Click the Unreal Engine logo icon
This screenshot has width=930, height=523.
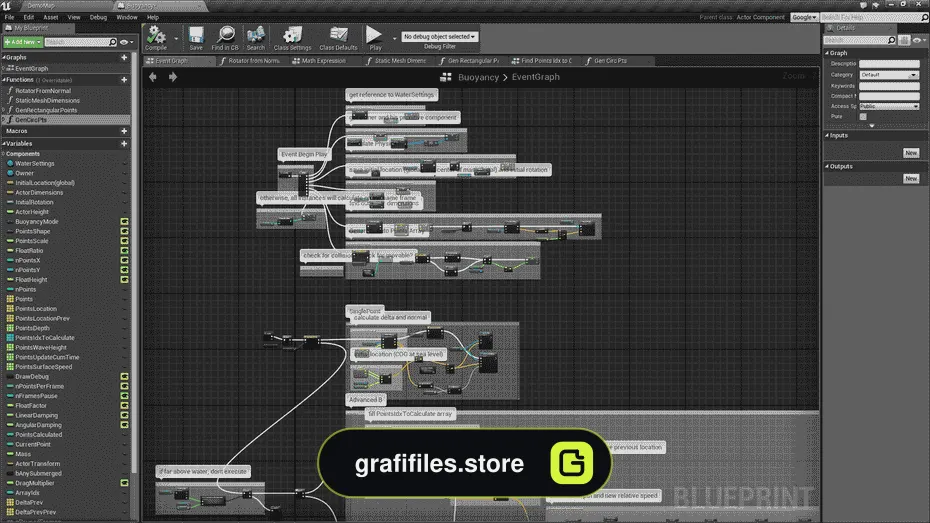click(6, 5)
